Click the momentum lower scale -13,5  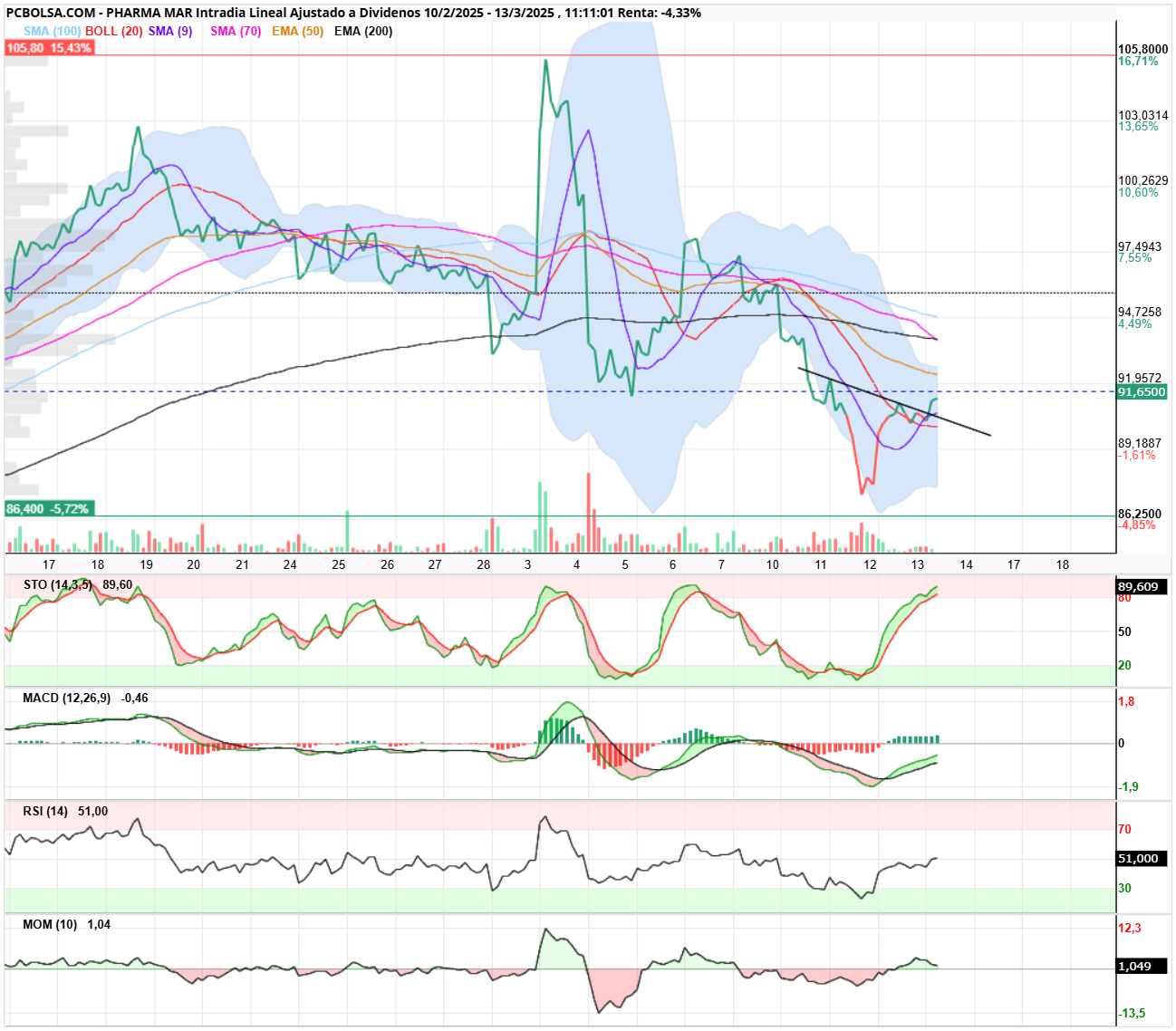pyautogui.click(x=1132, y=1014)
